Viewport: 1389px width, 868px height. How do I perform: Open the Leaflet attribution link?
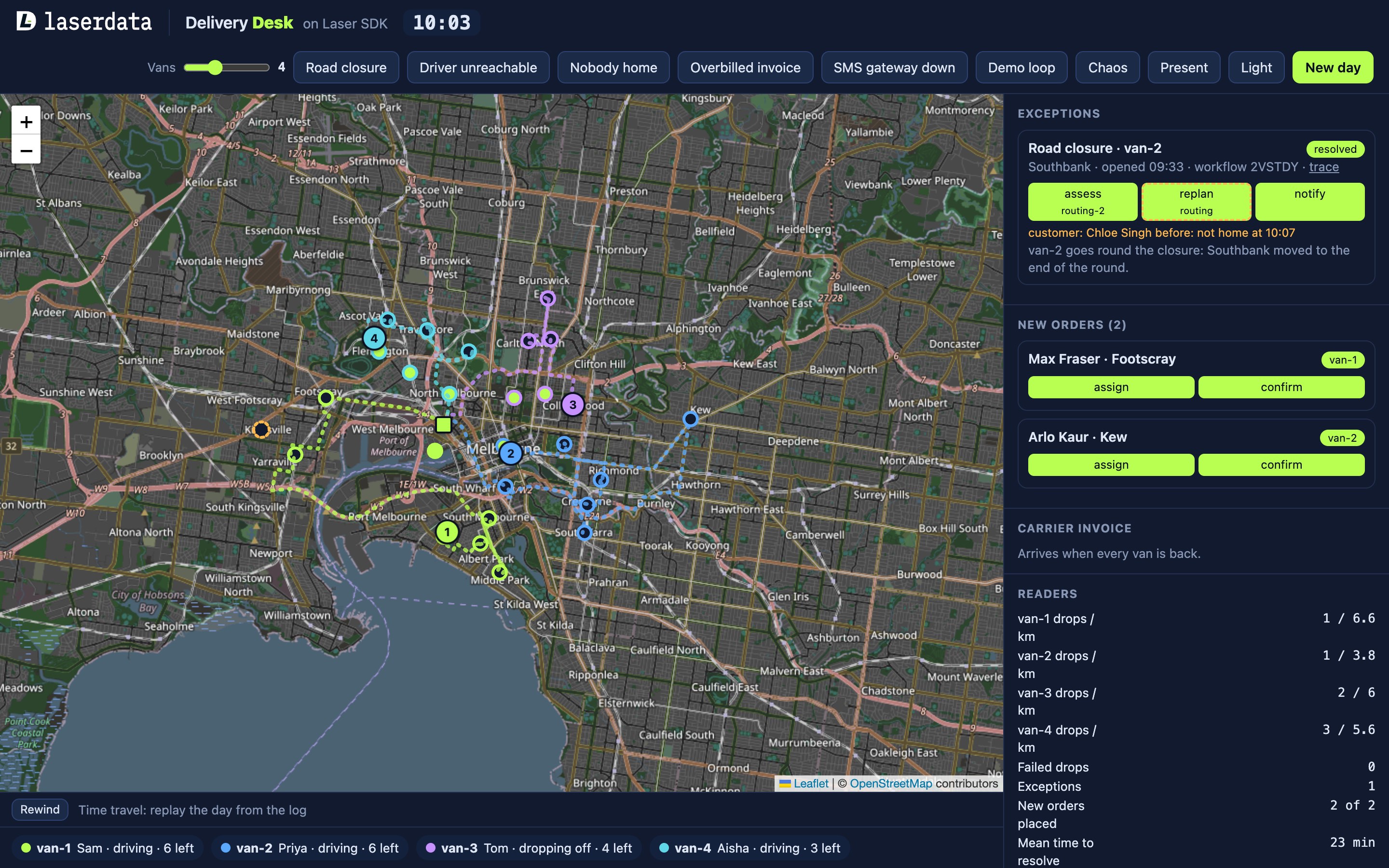(x=803, y=784)
